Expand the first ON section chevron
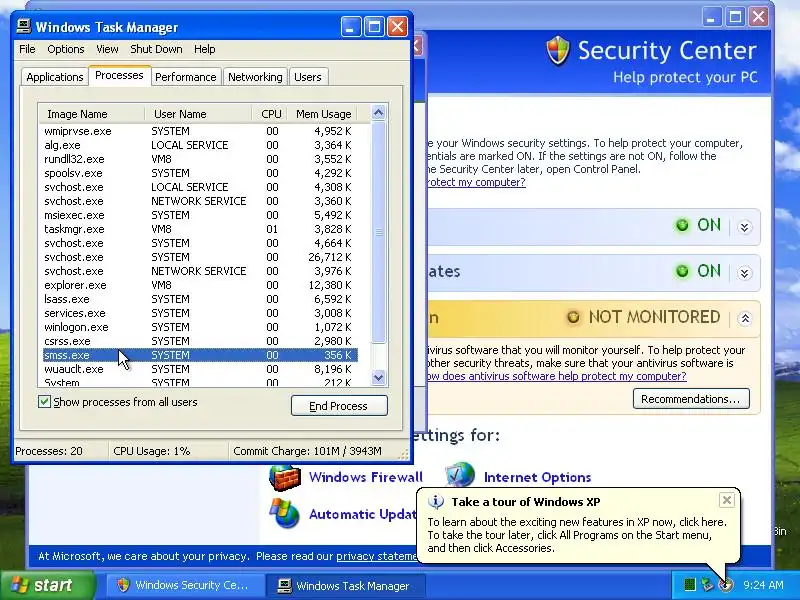The image size is (800, 600). [744, 227]
